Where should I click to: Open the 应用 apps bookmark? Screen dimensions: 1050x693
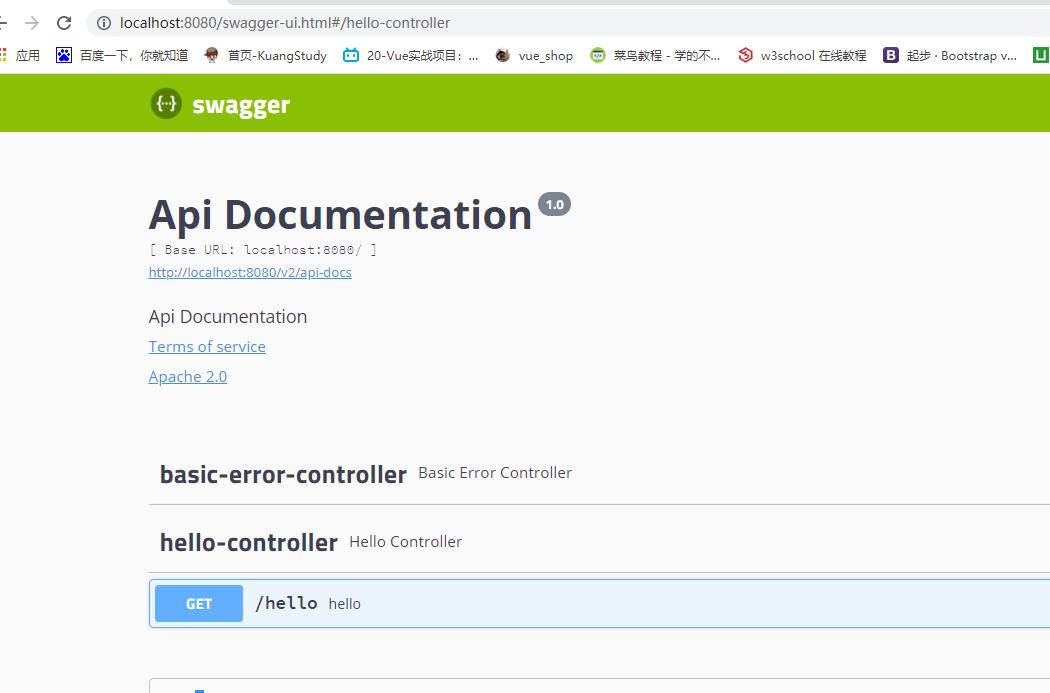click(20, 56)
